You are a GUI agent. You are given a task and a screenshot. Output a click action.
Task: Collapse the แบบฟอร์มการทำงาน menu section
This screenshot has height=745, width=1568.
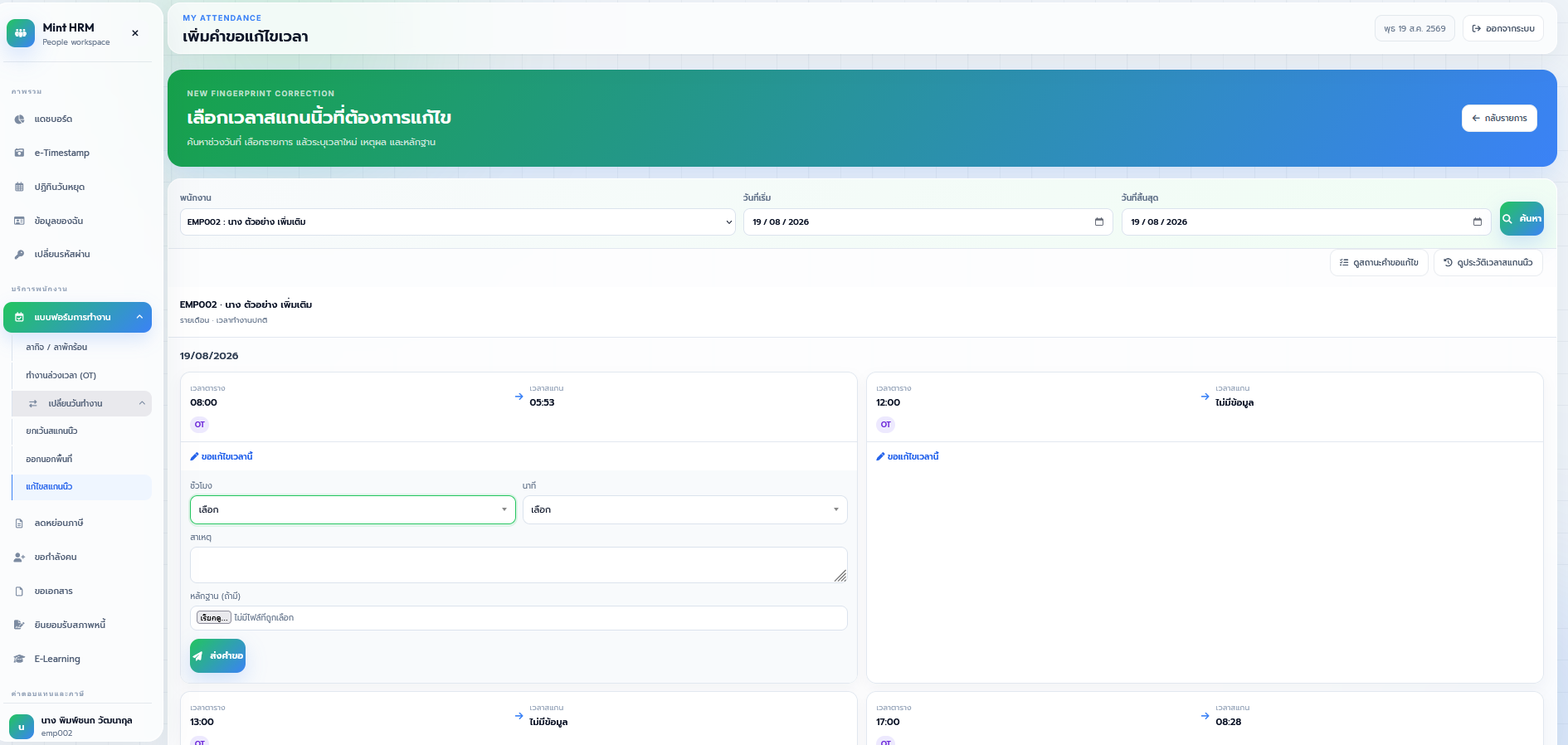(x=77, y=317)
